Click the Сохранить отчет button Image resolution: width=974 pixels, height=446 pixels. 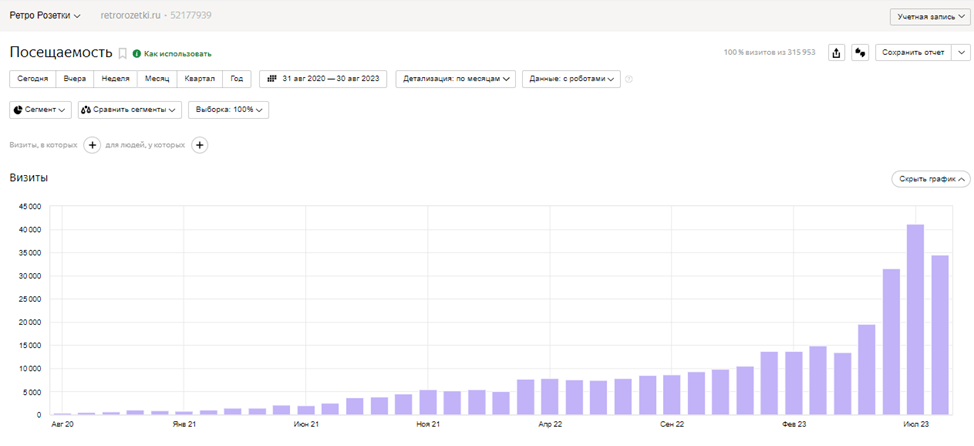pos(914,53)
